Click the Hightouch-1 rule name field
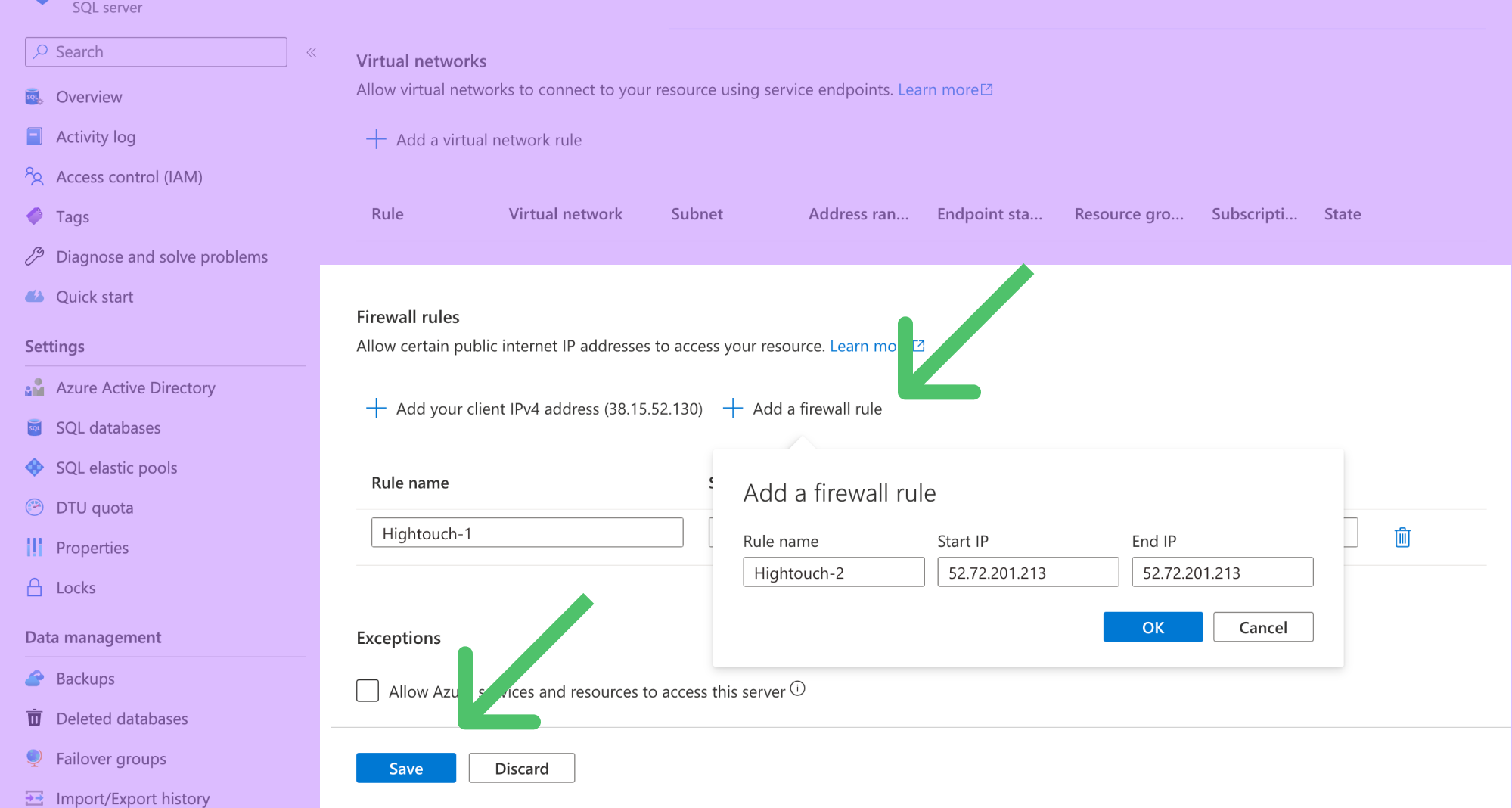Viewport: 1512px width, 808px height. (x=527, y=533)
